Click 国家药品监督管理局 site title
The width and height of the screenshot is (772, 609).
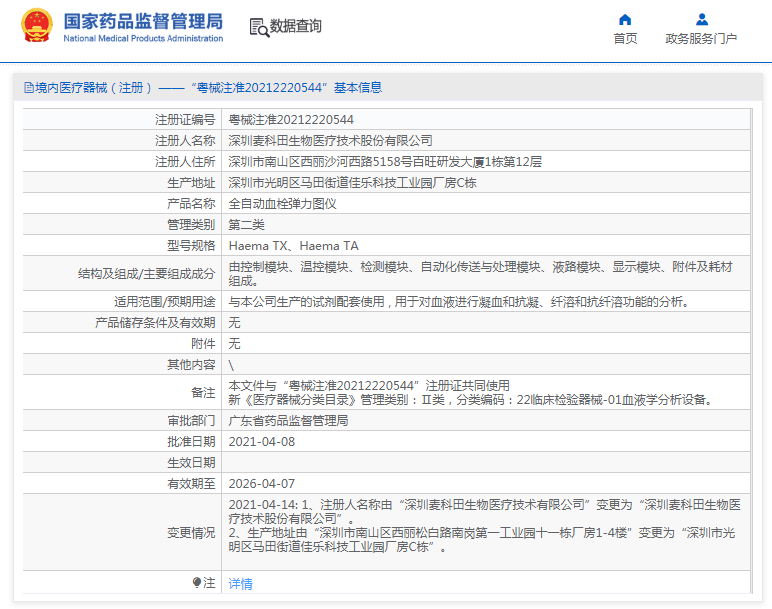click(143, 21)
